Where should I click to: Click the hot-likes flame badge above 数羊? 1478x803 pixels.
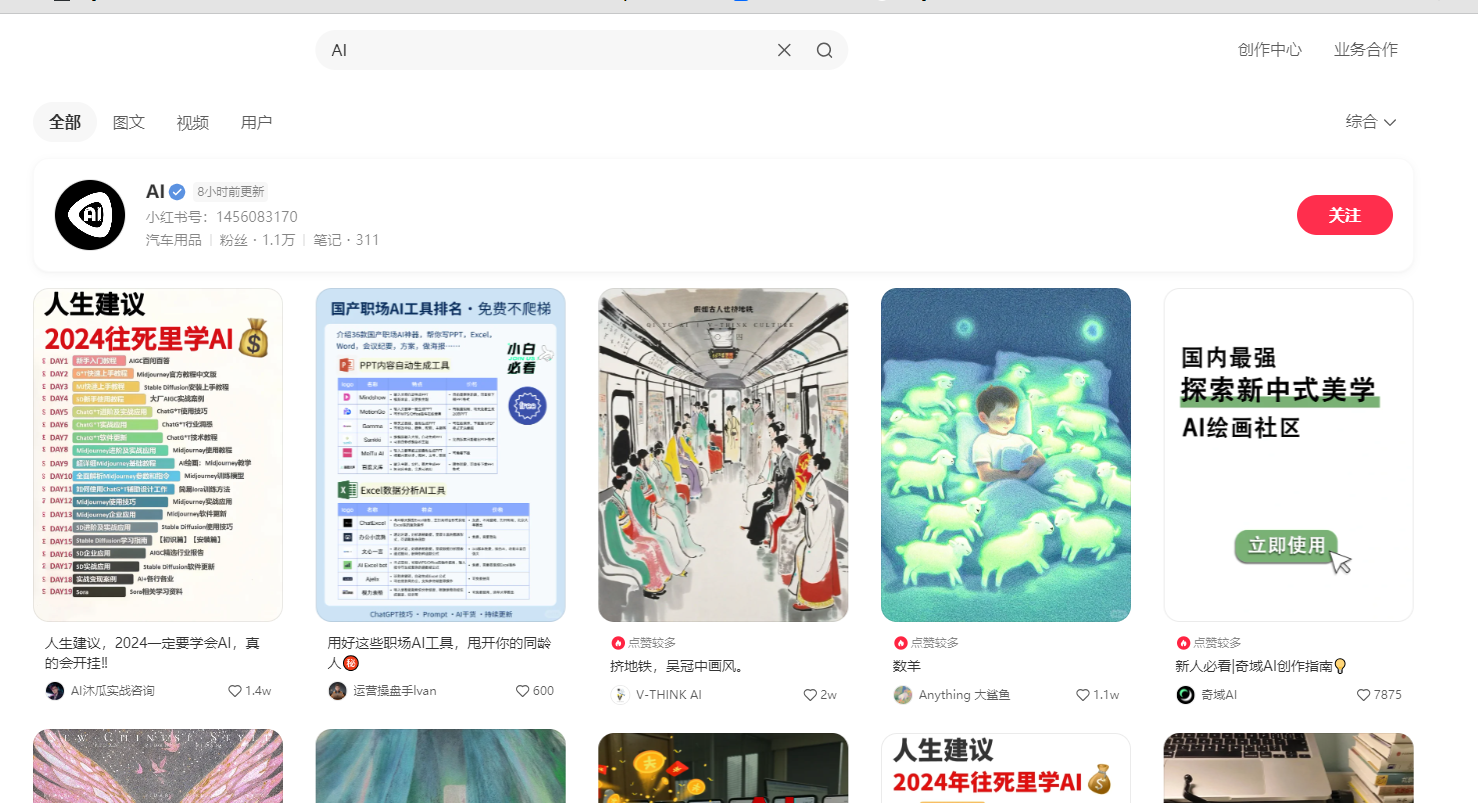click(x=901, y=643)
